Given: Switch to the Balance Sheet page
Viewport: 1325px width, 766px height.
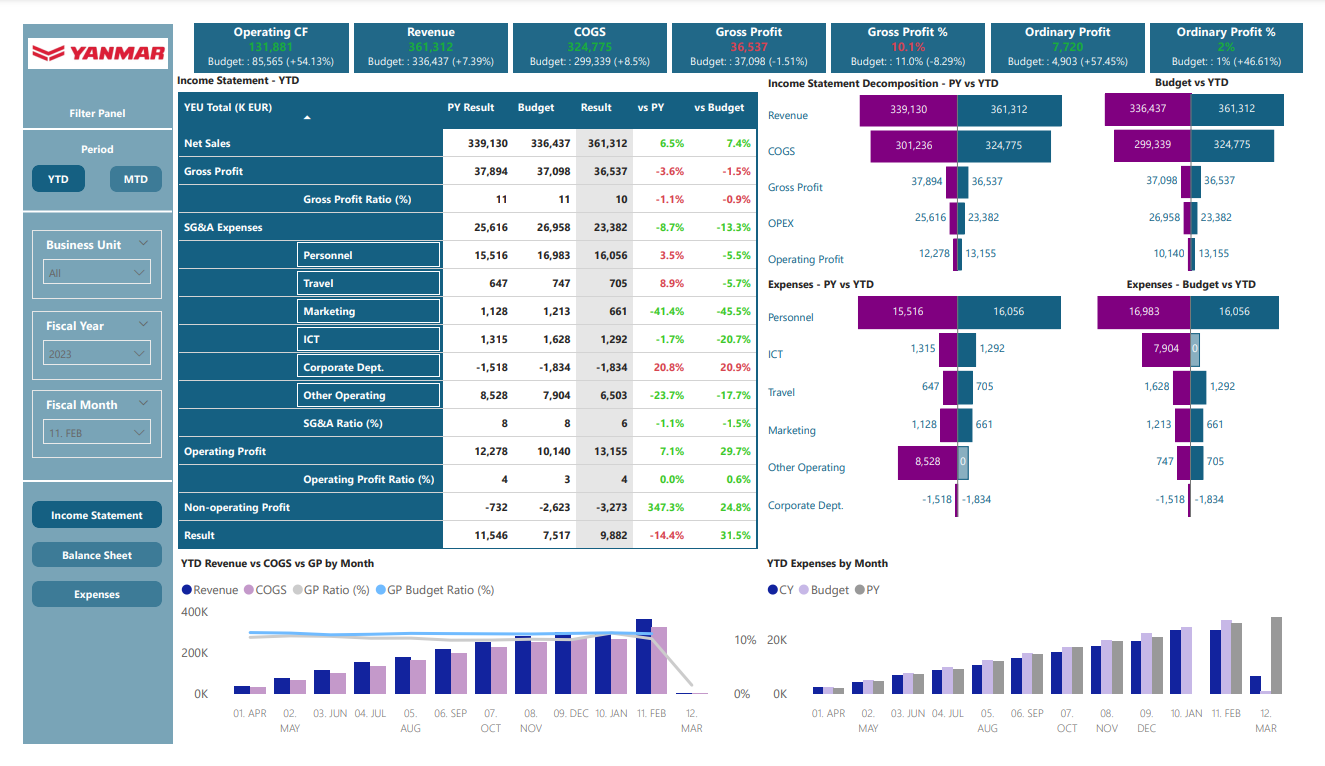Looking at the screenshot, I should pyautogui.click(x=96, y=554).
